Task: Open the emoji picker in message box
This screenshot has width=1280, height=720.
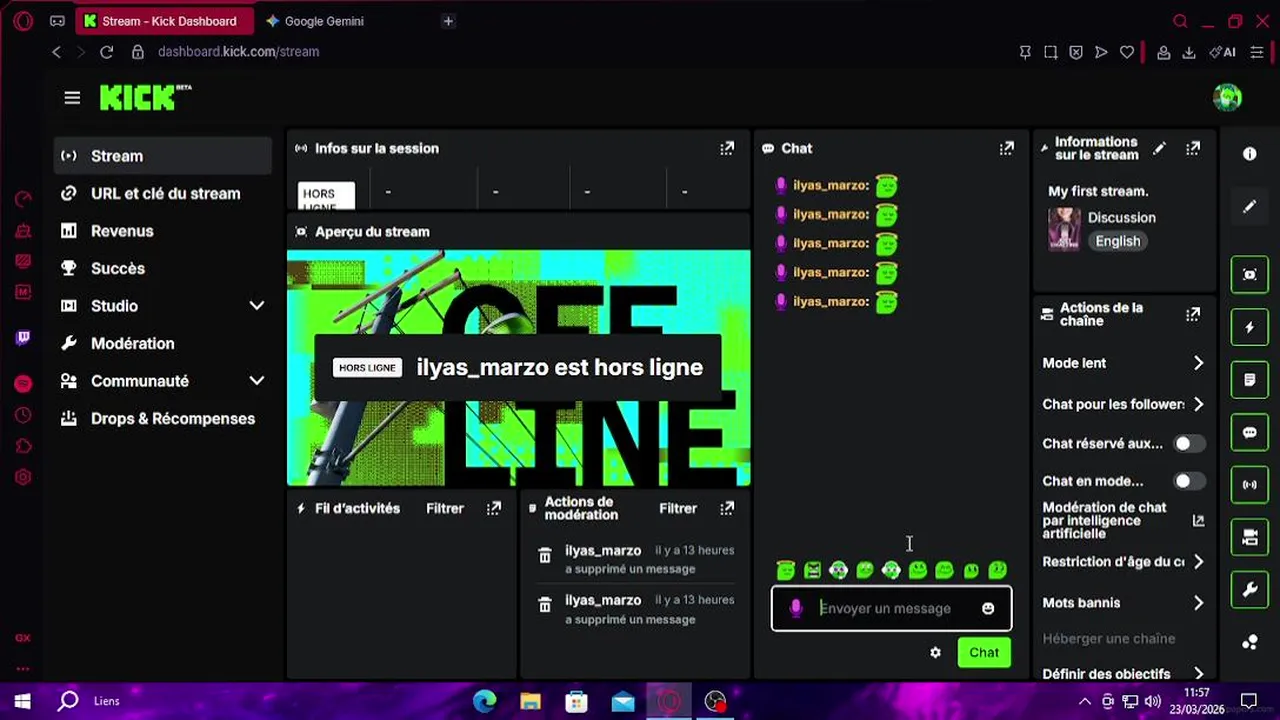Action: click(988, 608)
